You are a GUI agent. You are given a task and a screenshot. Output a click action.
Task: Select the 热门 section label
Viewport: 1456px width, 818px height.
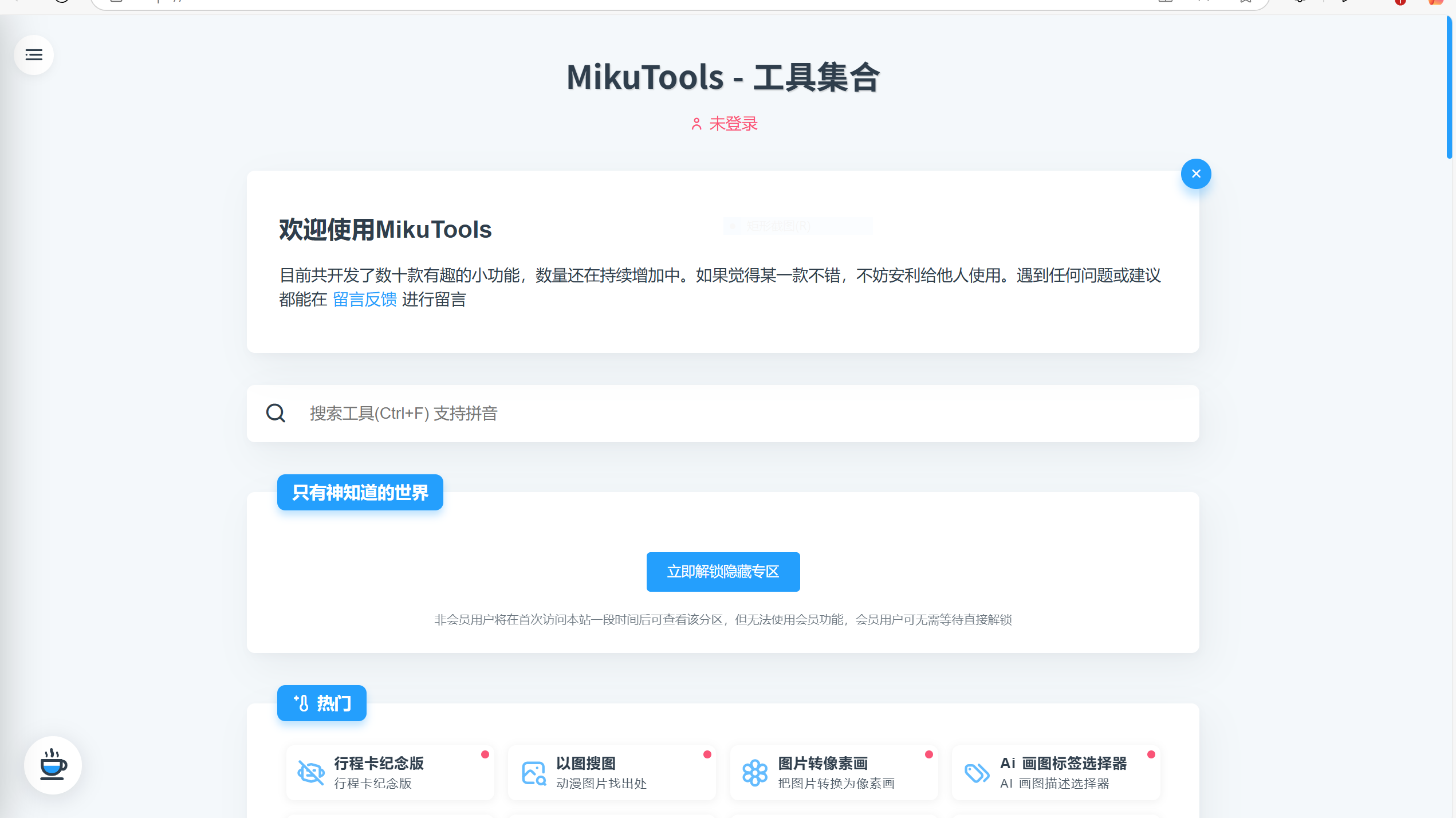click(x=321, y=703)
